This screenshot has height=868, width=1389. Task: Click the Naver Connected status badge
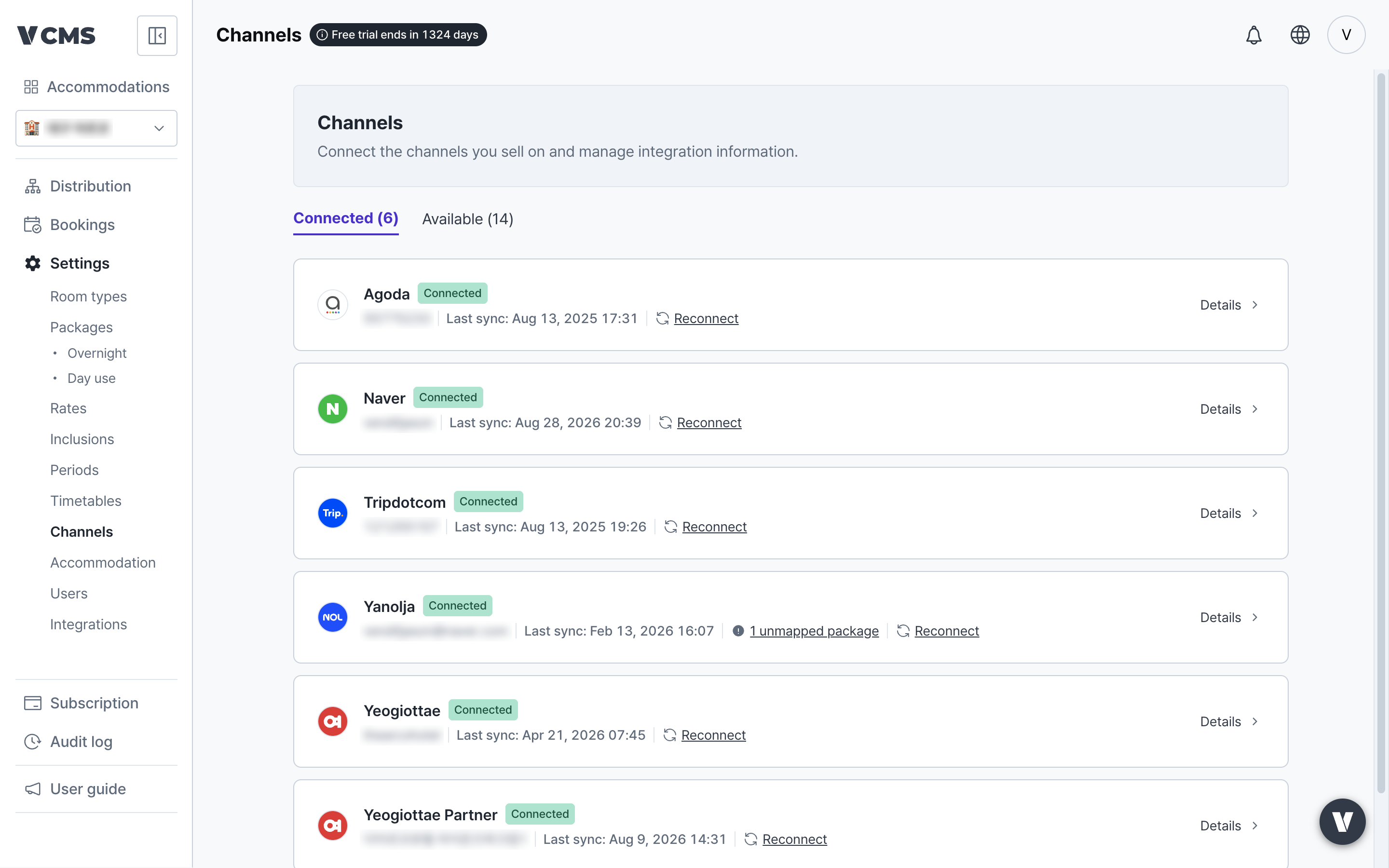coord(448,397)
